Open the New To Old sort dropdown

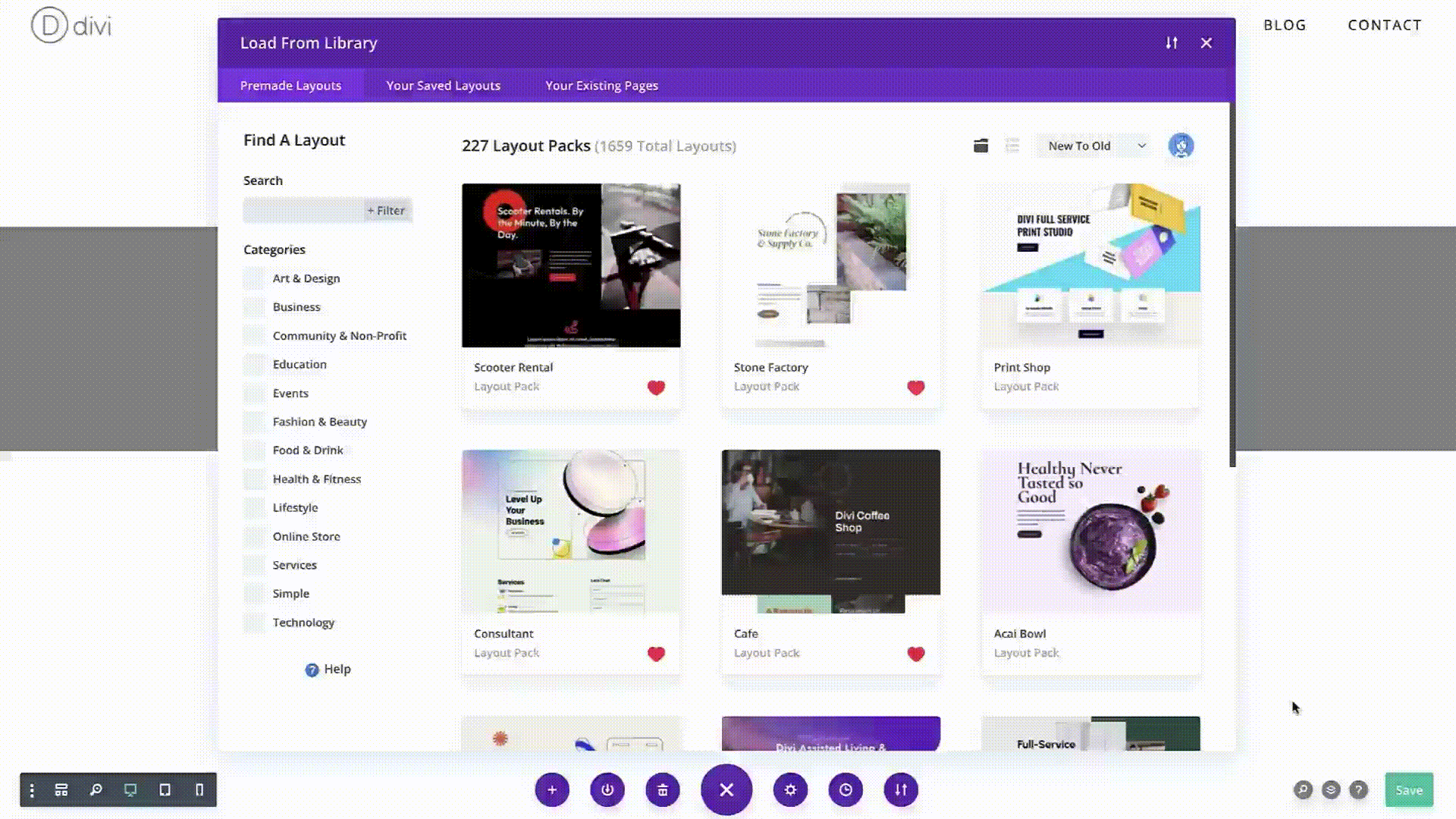click(1095, 146)
